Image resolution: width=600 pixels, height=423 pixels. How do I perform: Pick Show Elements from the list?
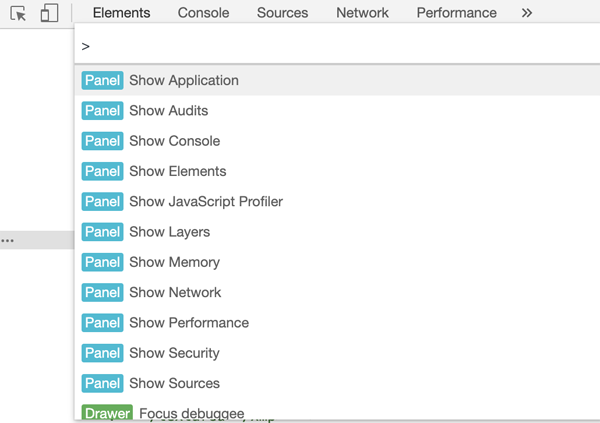tap(177, 171)
